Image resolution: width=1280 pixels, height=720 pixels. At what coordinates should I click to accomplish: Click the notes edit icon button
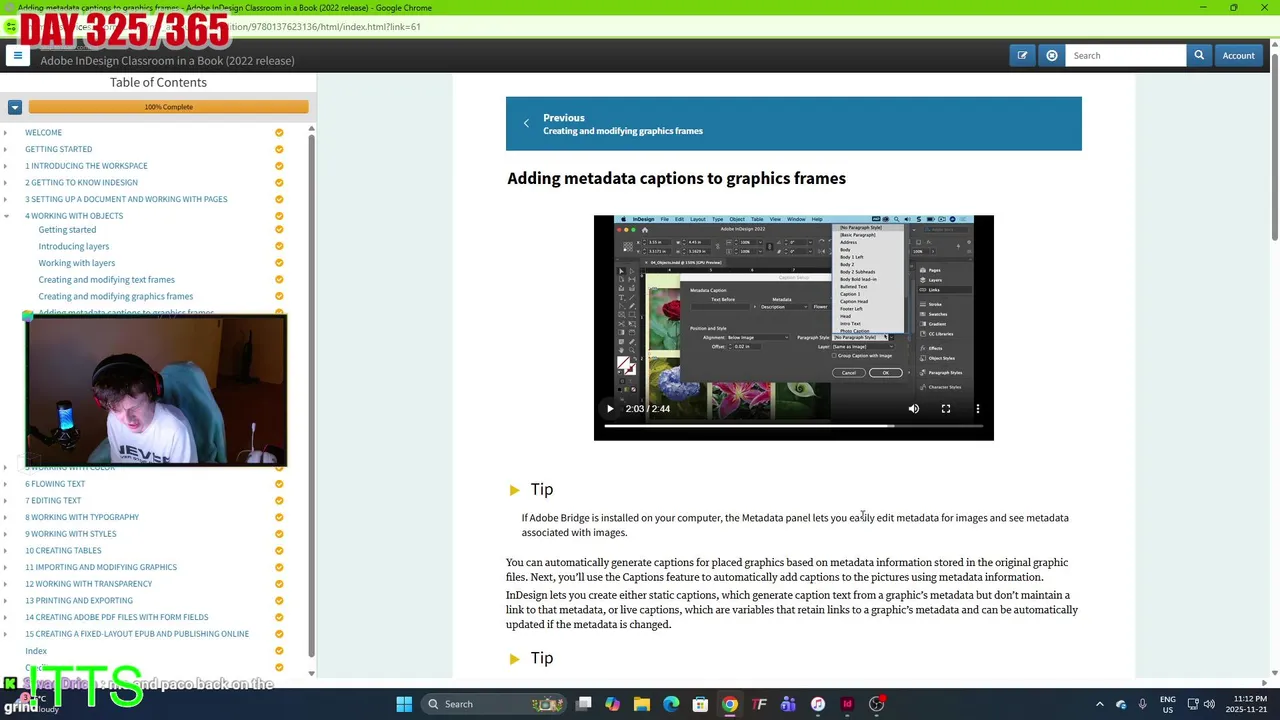point(1022,56)
